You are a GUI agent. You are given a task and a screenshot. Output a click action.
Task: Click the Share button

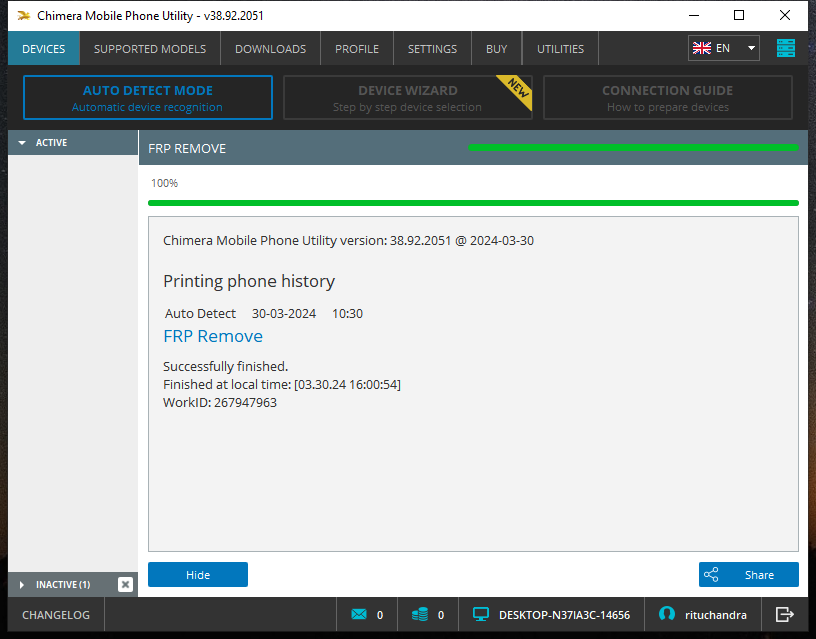pos(748,574)
